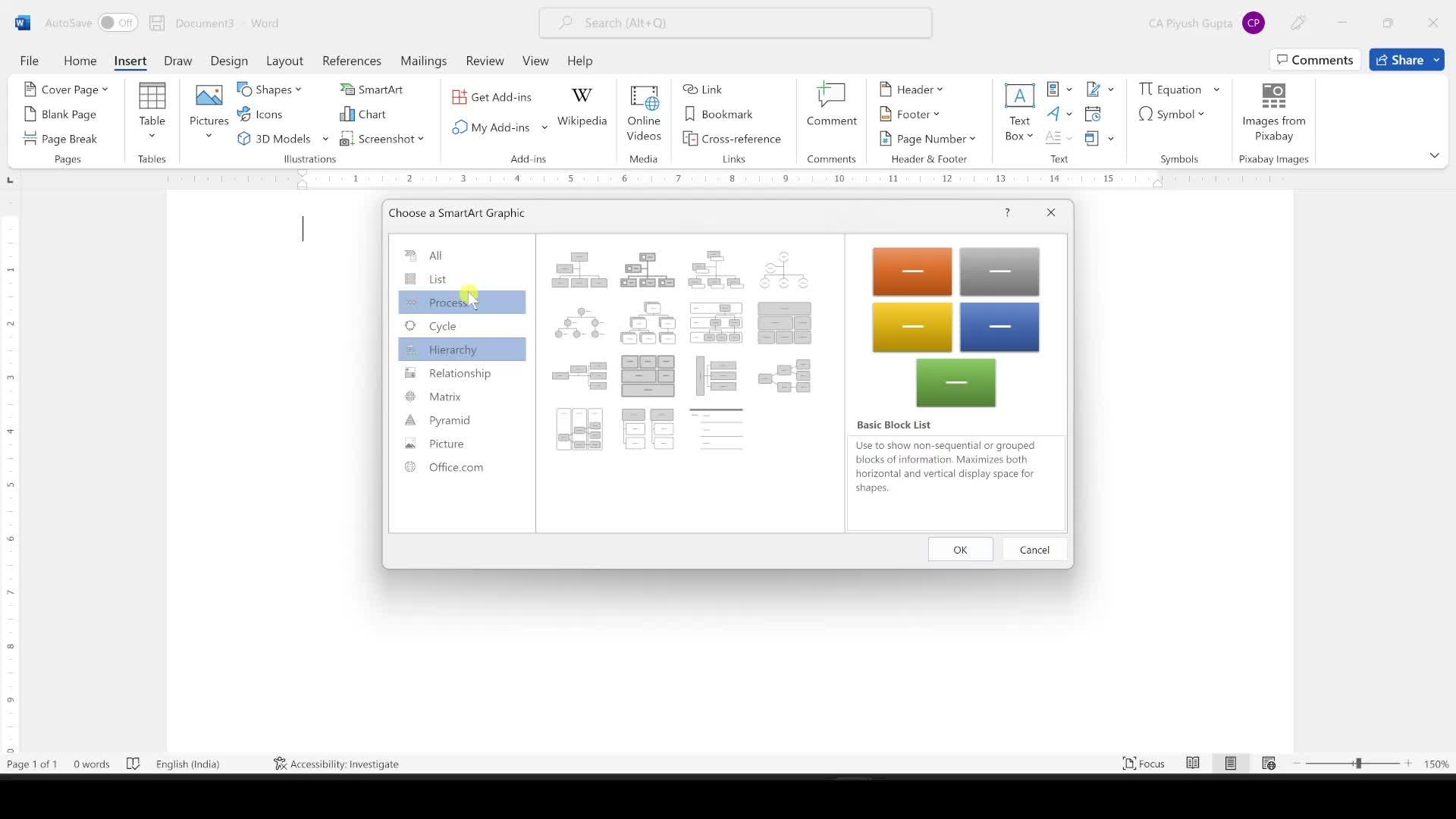The width and height of the screenshot is (1456, 819).
Task: Open the Chart insert tool
Action: tap(362, 115)
